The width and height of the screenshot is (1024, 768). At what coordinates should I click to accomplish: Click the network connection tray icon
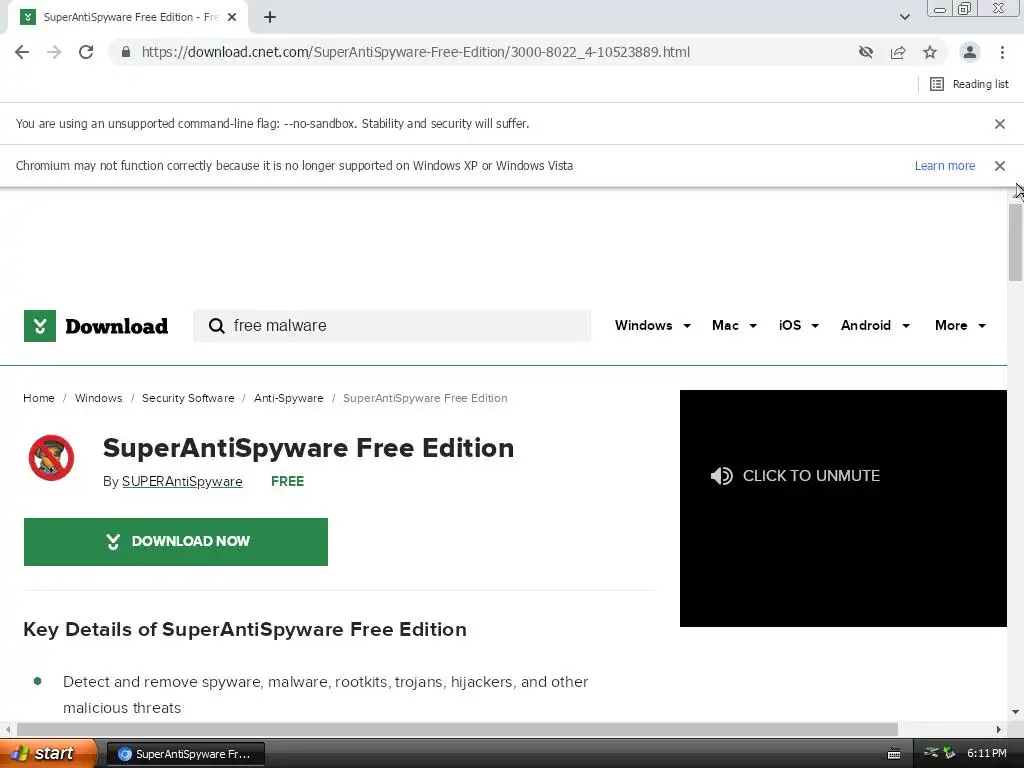coord(931,753)
